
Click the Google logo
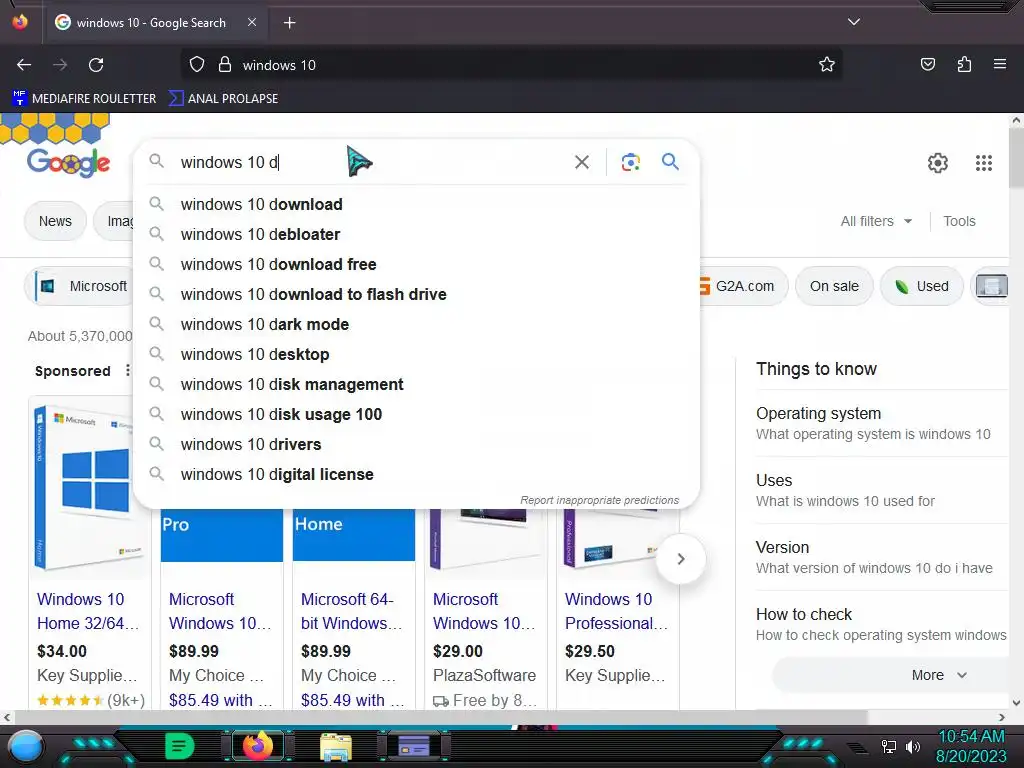[68, 163]
